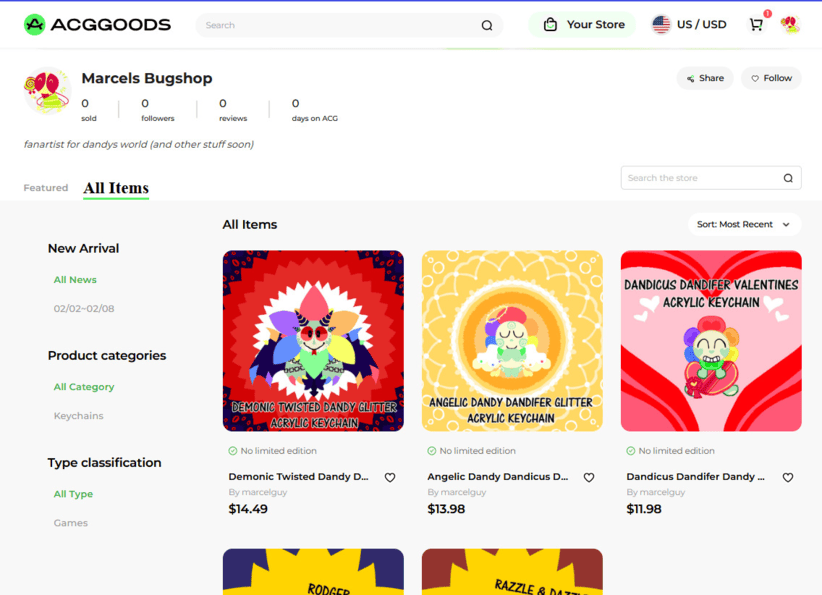Favorite the Demonic Twisted Dandy keychain
The height and width of the screenshot is (595, 822).
390,478
